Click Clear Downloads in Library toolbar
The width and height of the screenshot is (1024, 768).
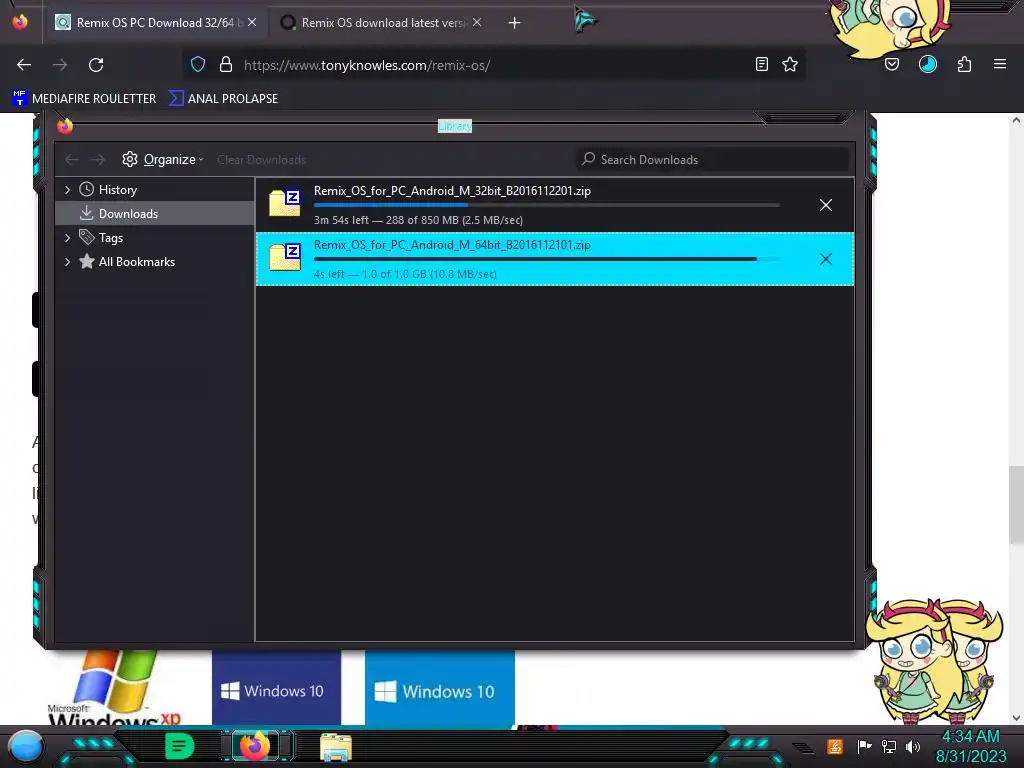point(261,160)
